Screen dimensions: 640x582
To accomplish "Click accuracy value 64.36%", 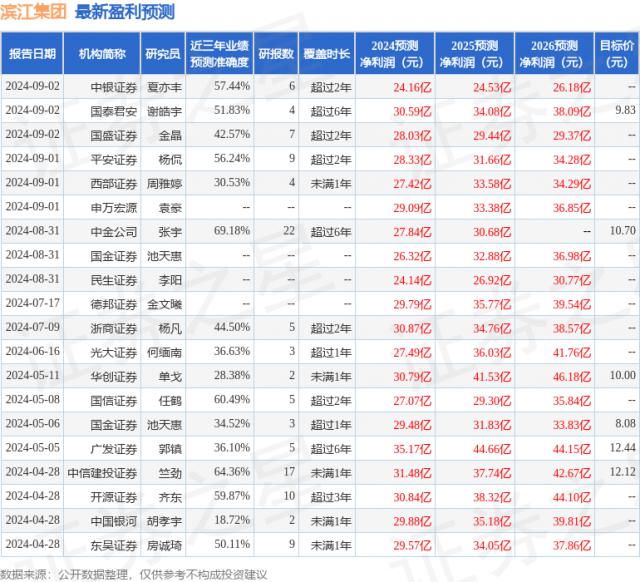I will (232, 471).
